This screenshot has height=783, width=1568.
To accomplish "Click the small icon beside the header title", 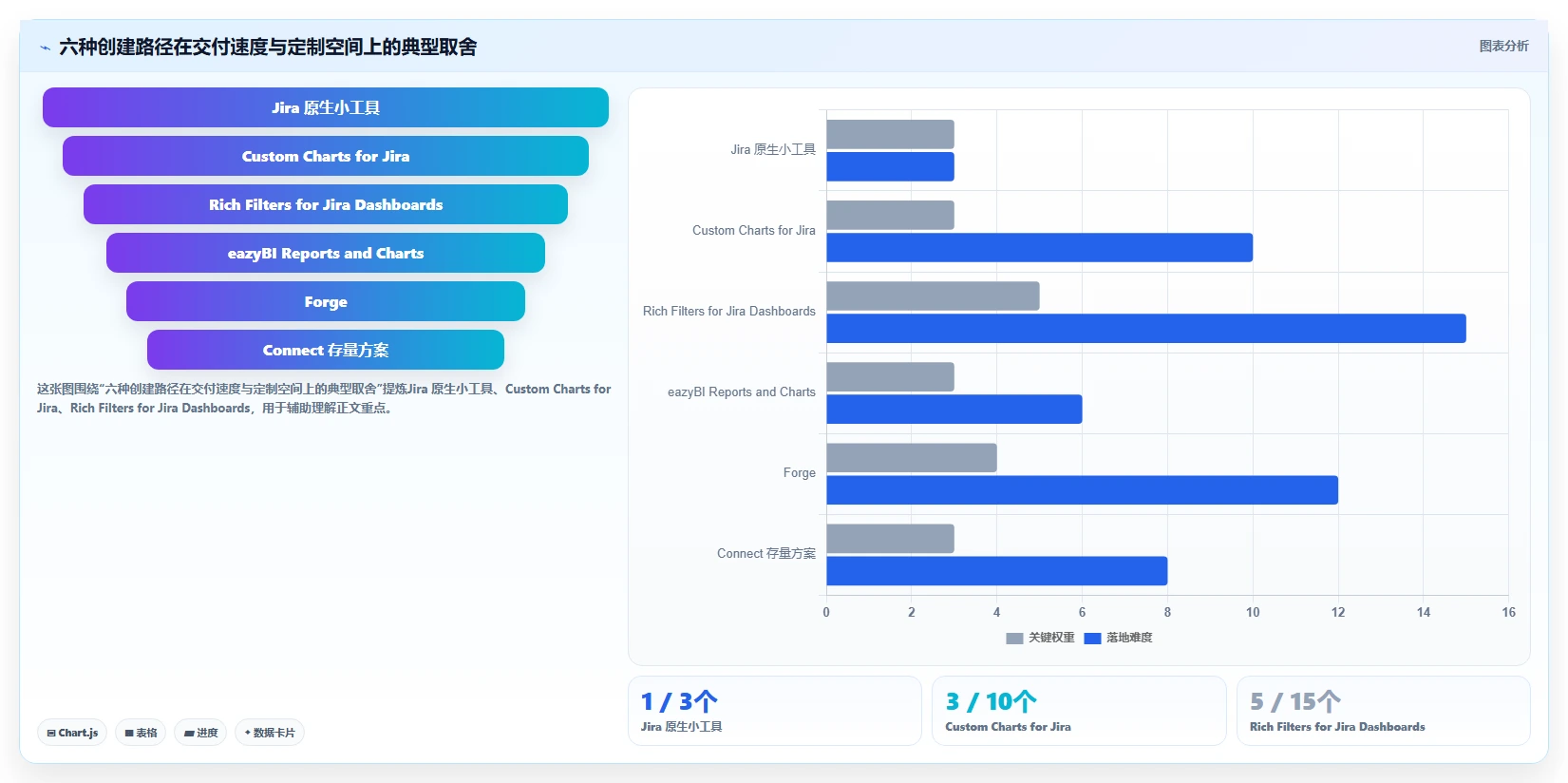I will tap(45, 48).
